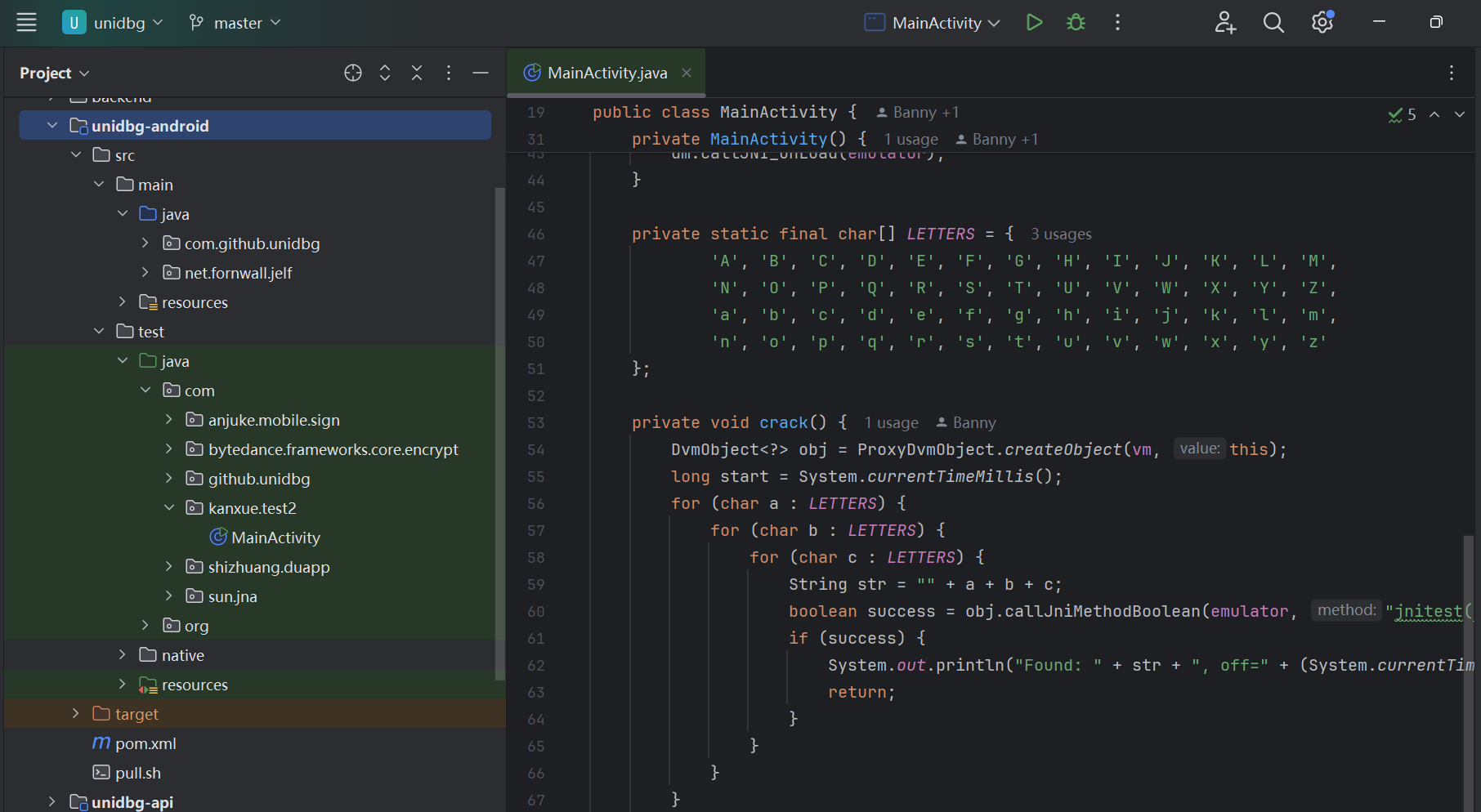Image resolution: width=1481 pixels, height=812 pixels.
Task: Expand the unidbg-api module
Action: (52, 801)
